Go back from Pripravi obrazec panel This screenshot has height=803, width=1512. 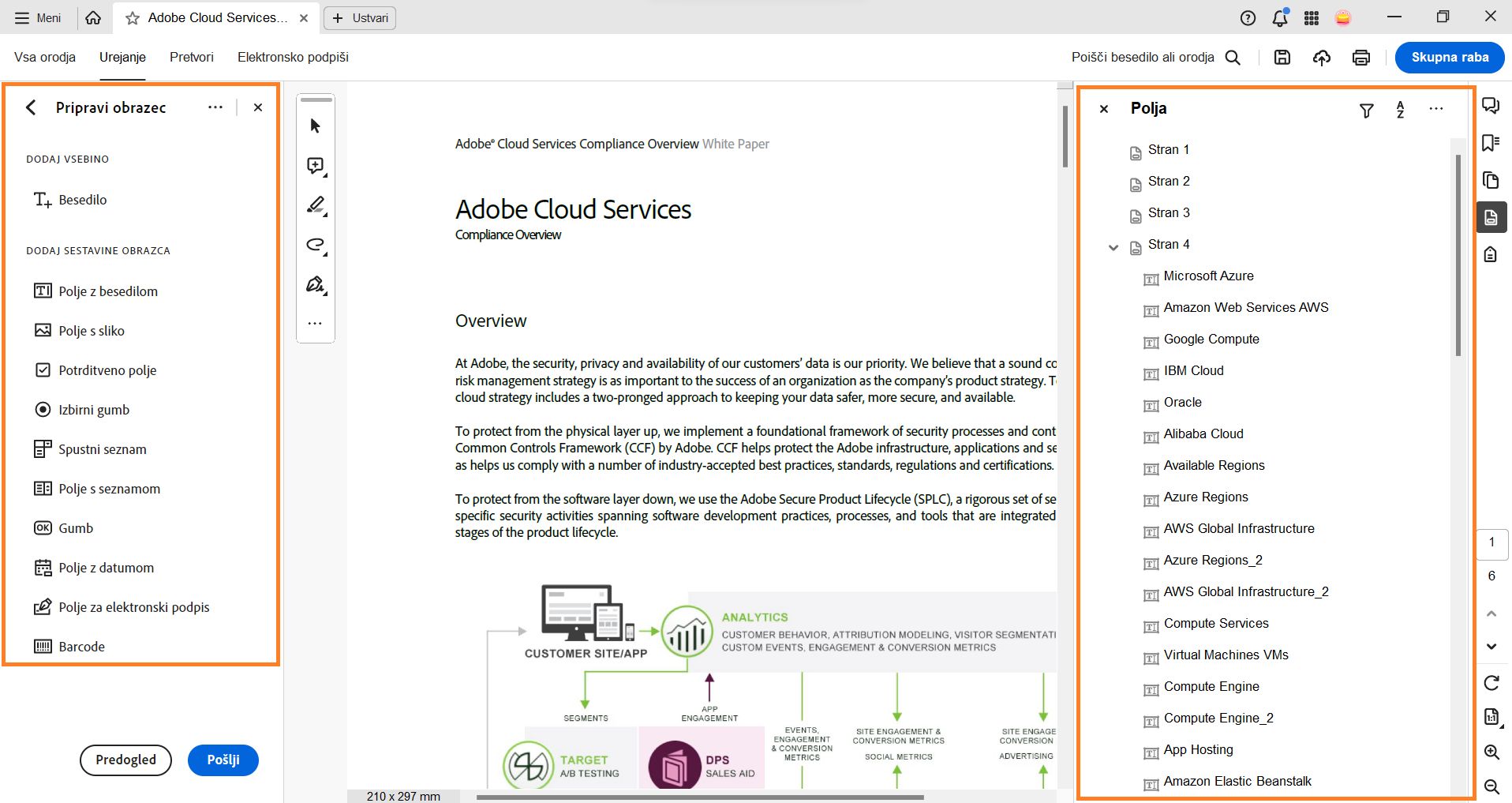tap(31, 107)
